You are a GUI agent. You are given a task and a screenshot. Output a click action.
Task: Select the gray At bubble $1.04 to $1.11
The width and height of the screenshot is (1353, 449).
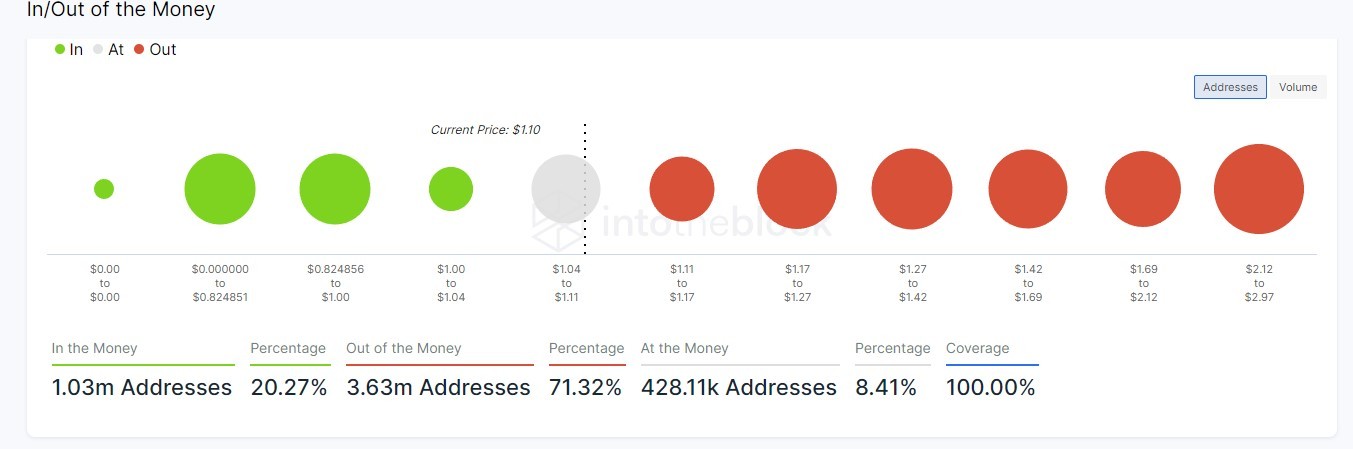(x=566, y=189)
